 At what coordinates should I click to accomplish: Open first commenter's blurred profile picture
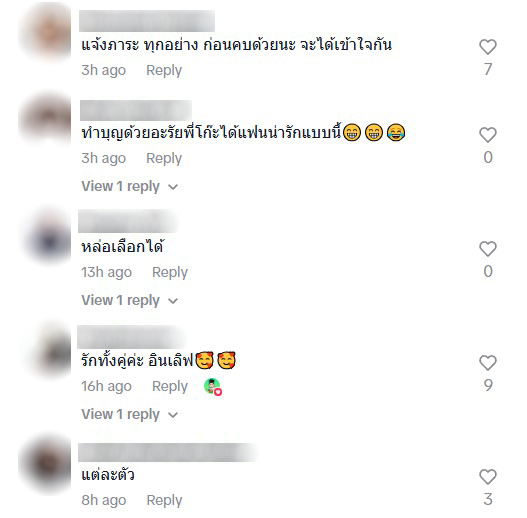[x=45, y=33]
